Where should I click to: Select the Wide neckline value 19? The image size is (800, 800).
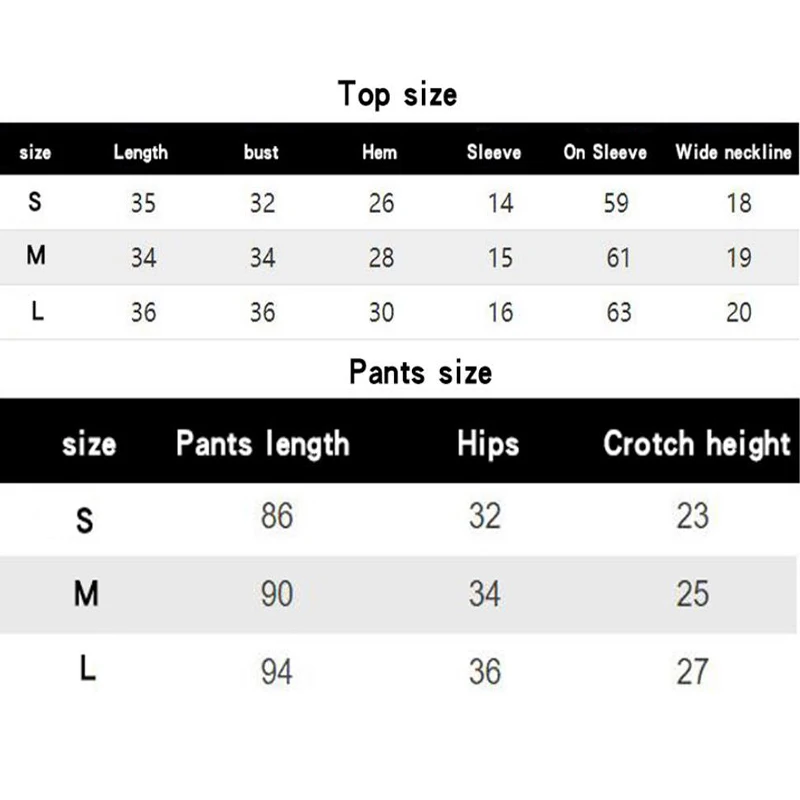(x=739, y=258)
